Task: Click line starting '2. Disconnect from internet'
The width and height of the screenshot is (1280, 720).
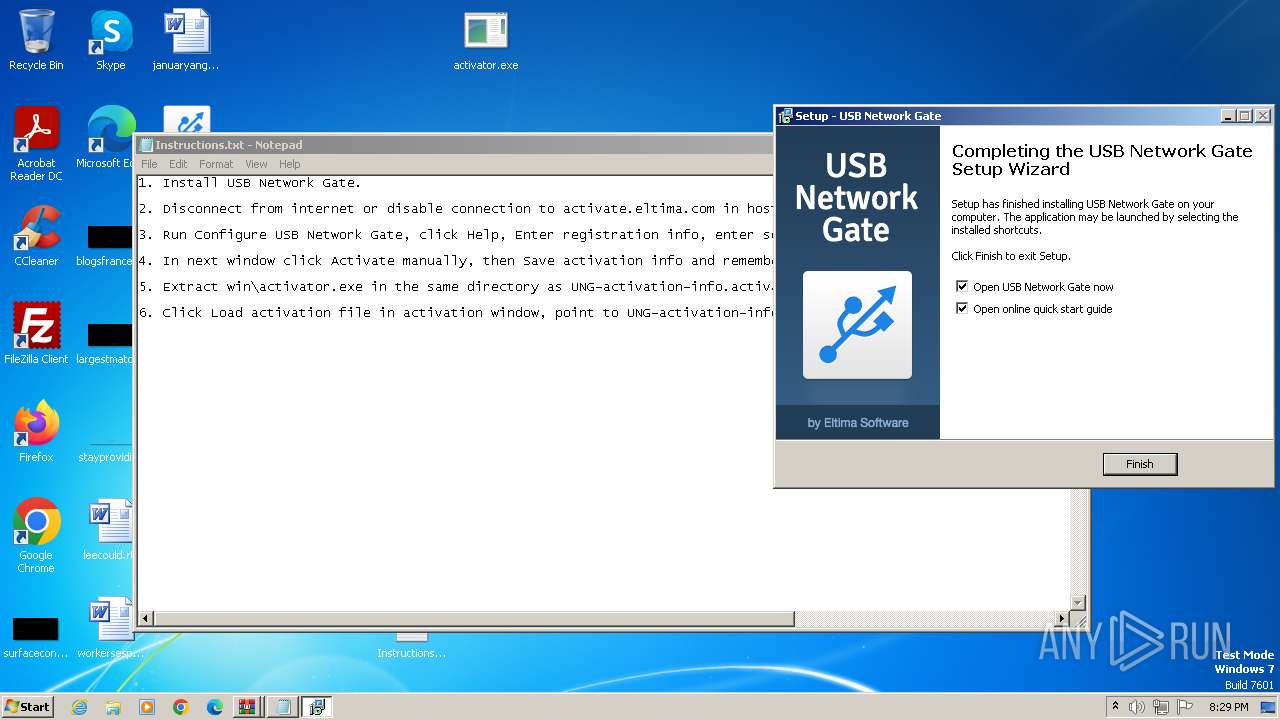Action: [x=455, y=209]
